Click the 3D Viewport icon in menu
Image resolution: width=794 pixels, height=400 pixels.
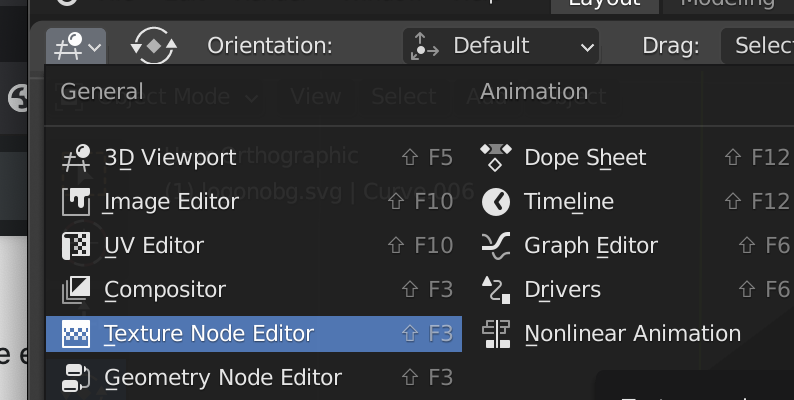pyautogui.click(x=76, y=158)
